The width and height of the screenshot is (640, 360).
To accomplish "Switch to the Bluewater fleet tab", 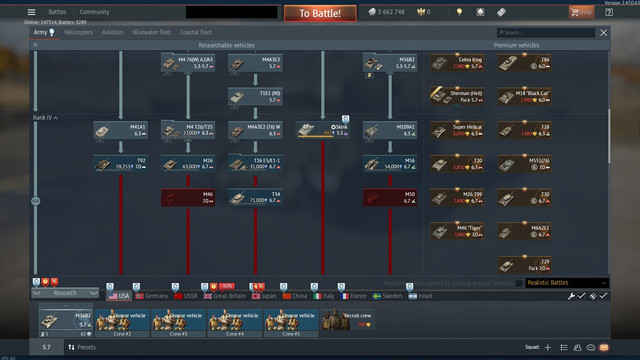I will (x=151, y=32).
